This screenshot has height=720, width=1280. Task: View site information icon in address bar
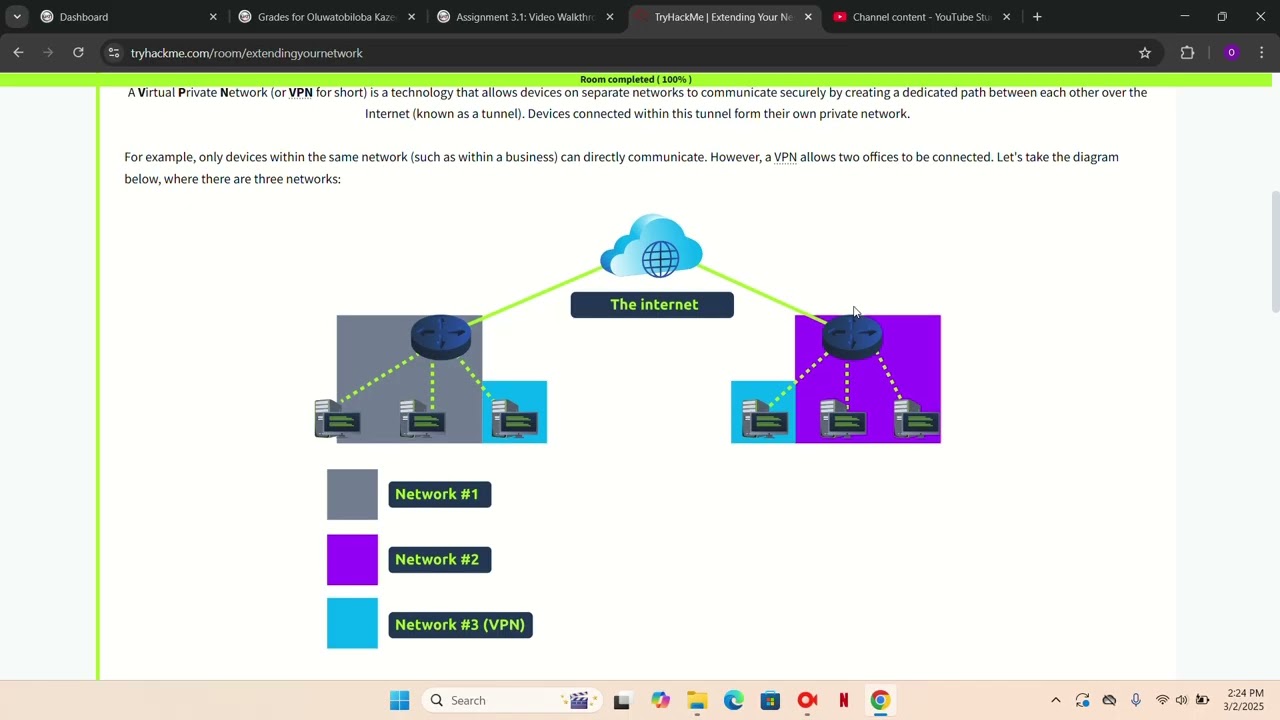pyautogui.click(x=113, y=53)
